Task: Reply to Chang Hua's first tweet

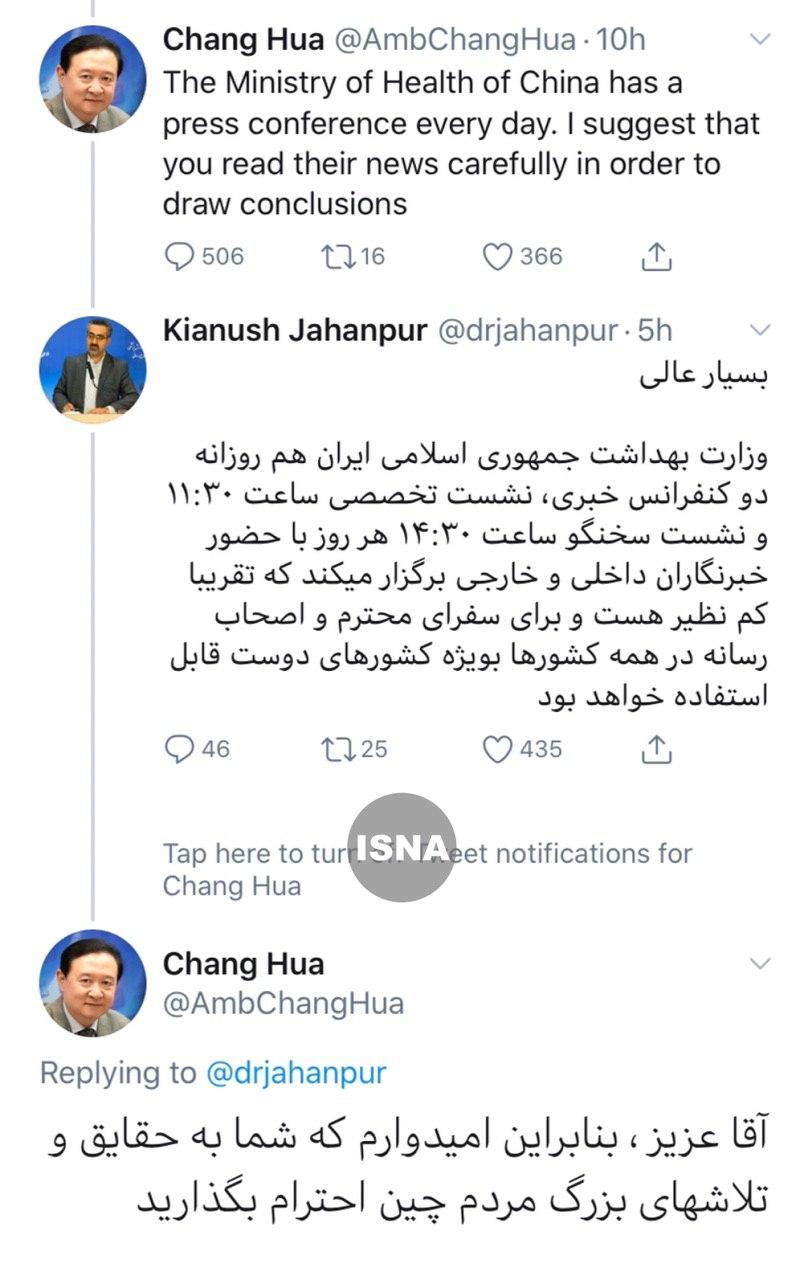Action: [179, 257]
